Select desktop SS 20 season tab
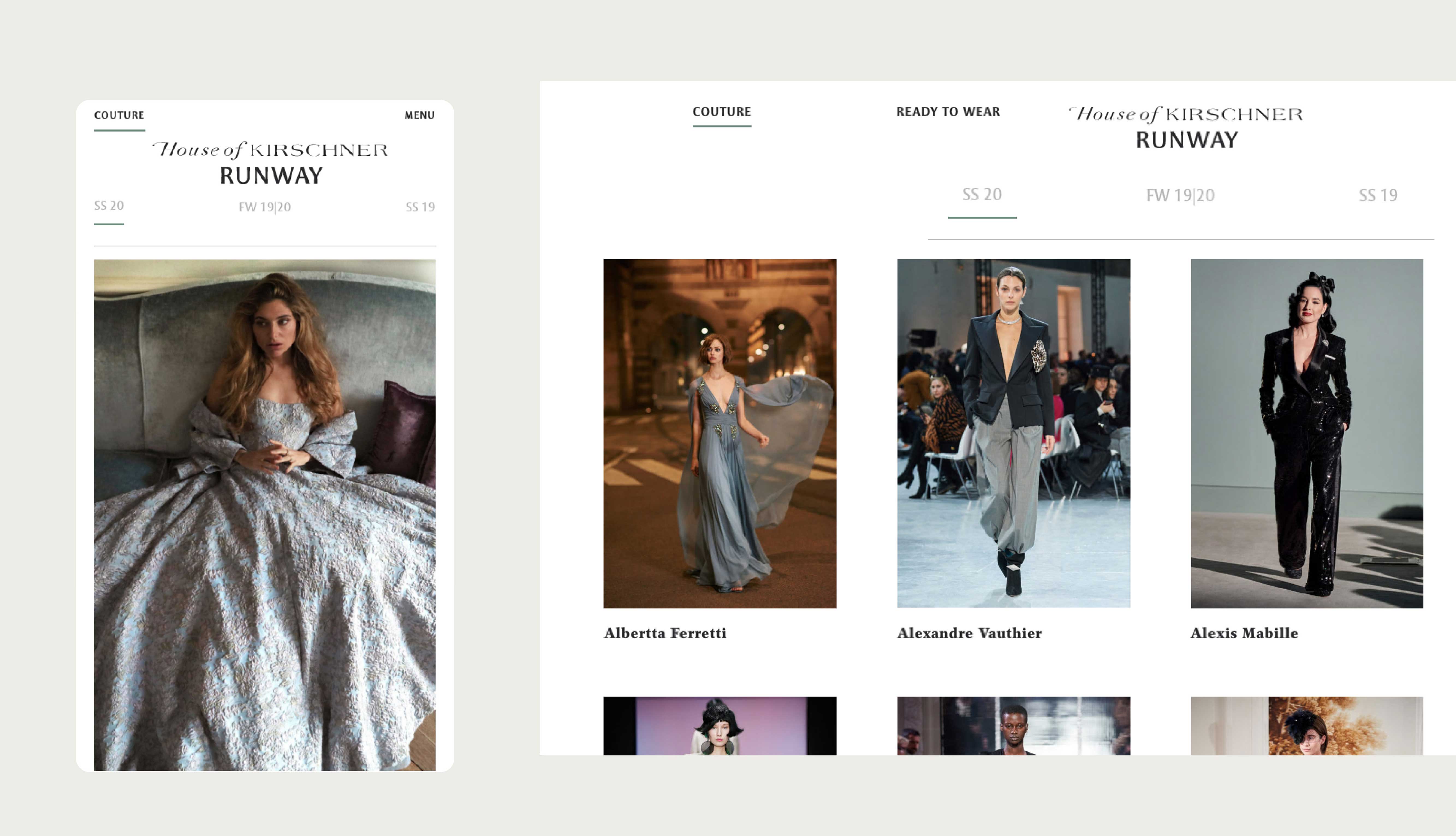This screenshot has height=836, width=1456. coord(982,195)
